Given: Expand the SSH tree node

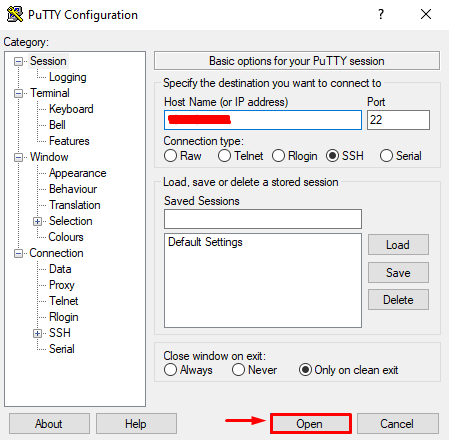Looking at the screenshot, I should tap(37, 333).
